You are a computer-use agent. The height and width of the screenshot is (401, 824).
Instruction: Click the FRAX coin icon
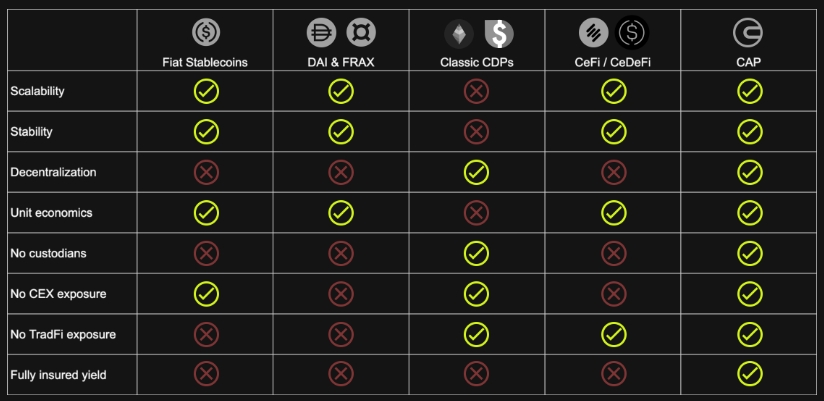[361, 32]
